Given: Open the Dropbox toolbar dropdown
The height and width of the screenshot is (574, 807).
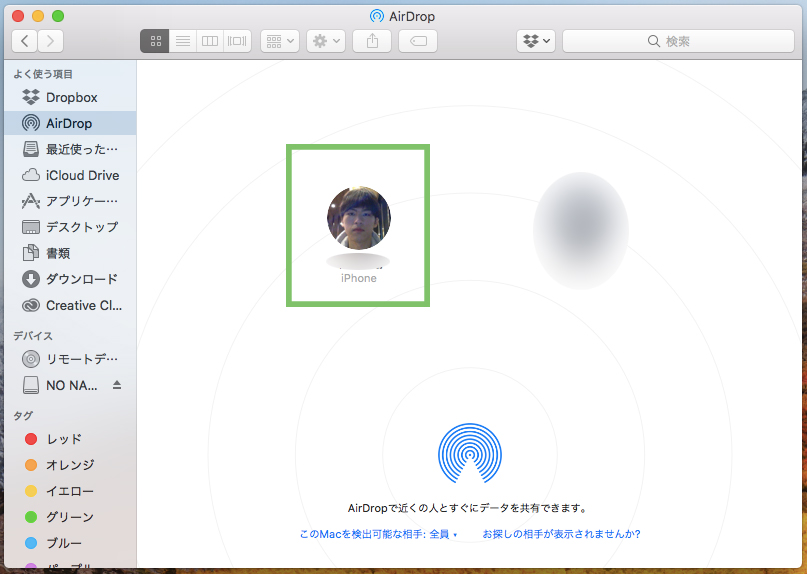Looking at the screenshot, I should pos(536,41).
